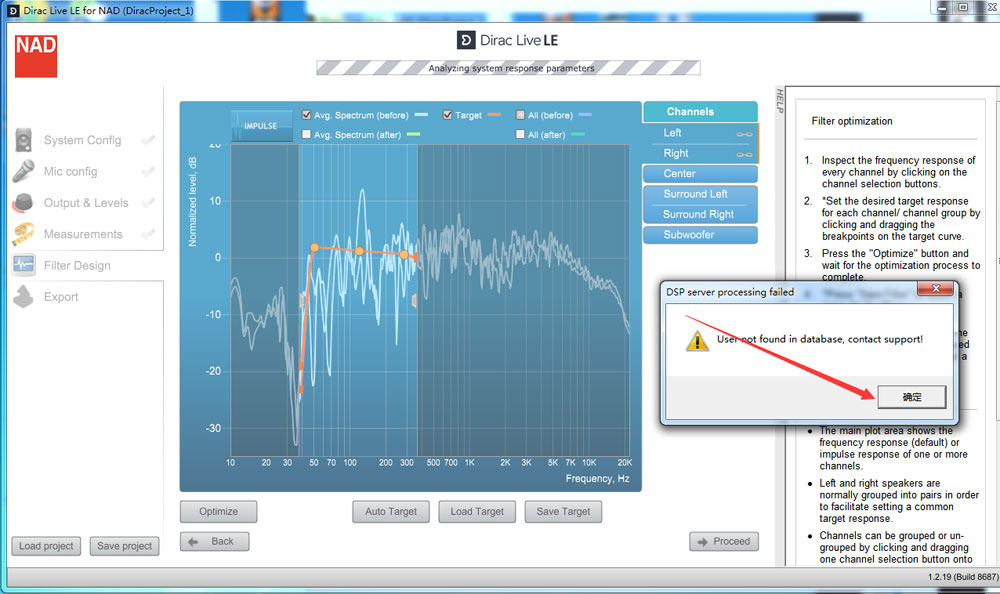The image size is (1000, 594).
Task: Open Export step
Action: point(61,297)
